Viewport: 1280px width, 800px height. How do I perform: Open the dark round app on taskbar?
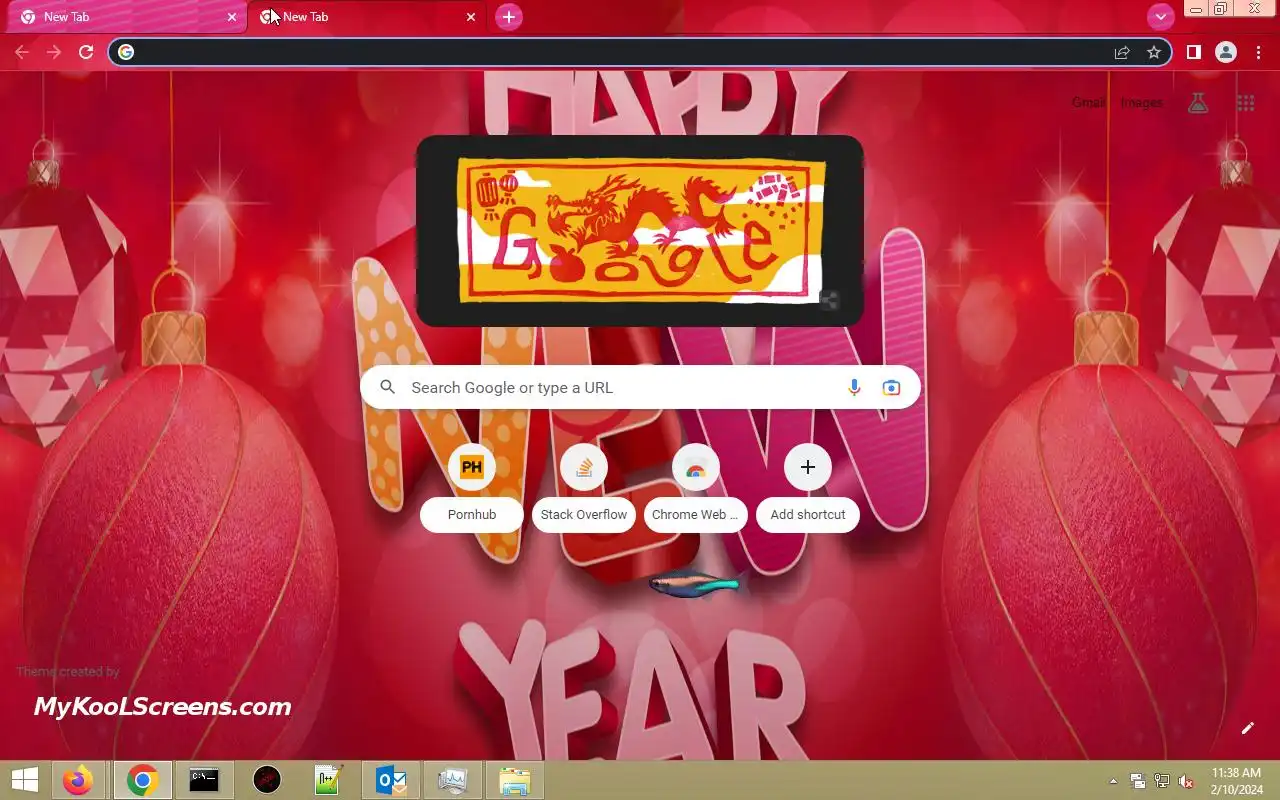267,780
